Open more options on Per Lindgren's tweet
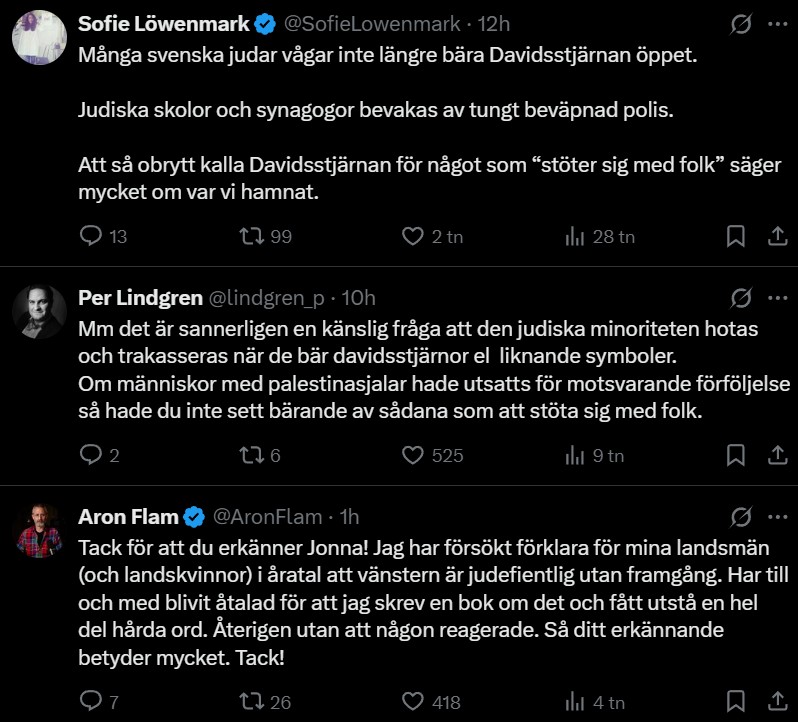The height and width of the screenshot is (722, 798). tap(777, 297)
